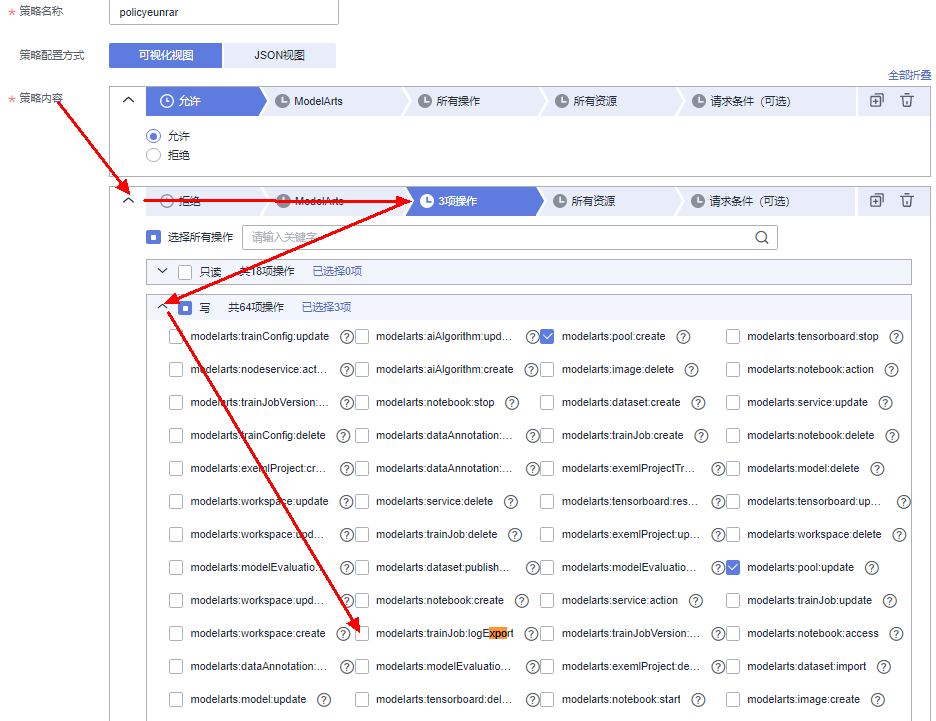
Task: Open help for modelarts:service:action
Action: click(x=695, y=600)
